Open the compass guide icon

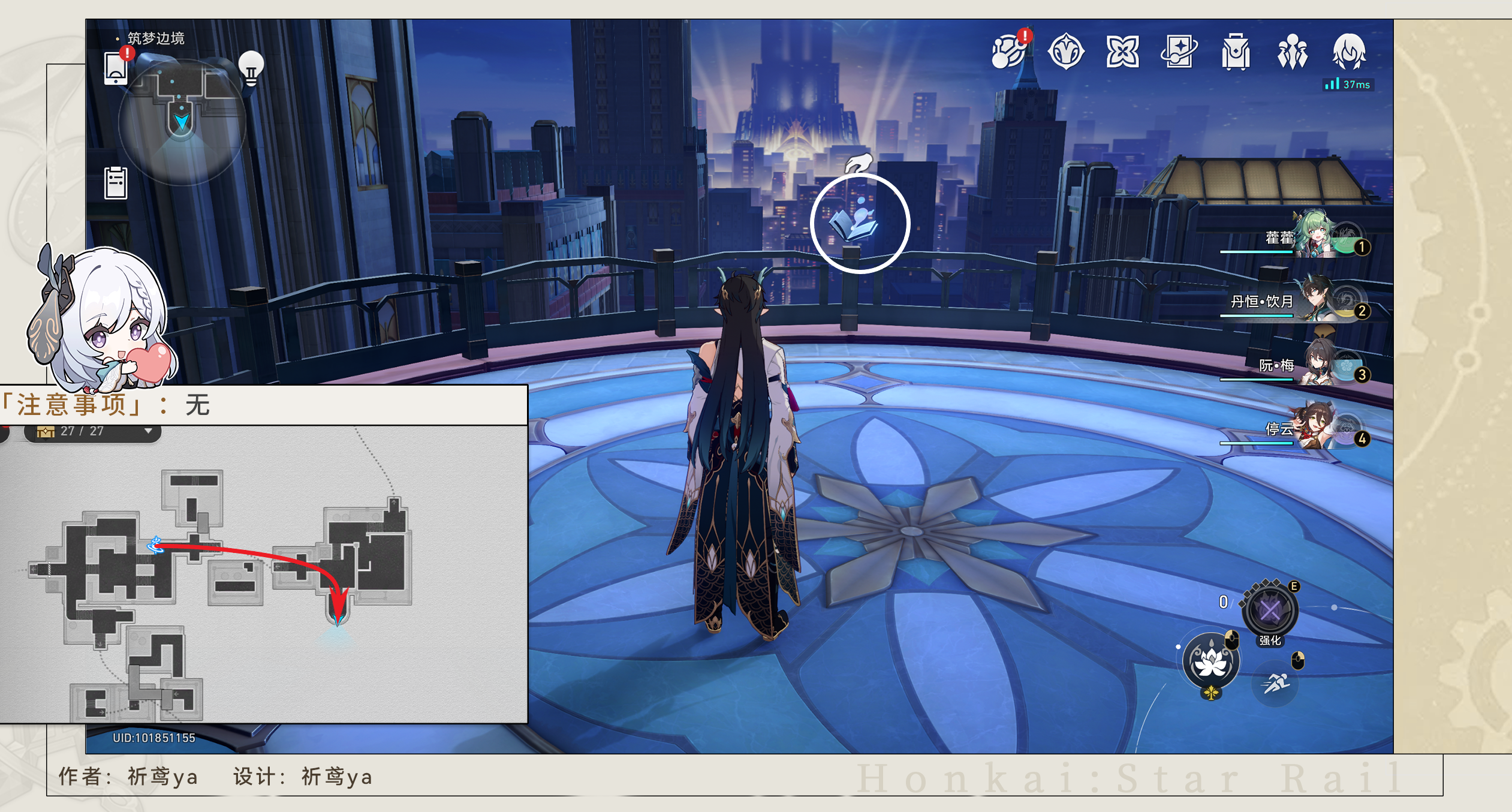coord(1065,52)
